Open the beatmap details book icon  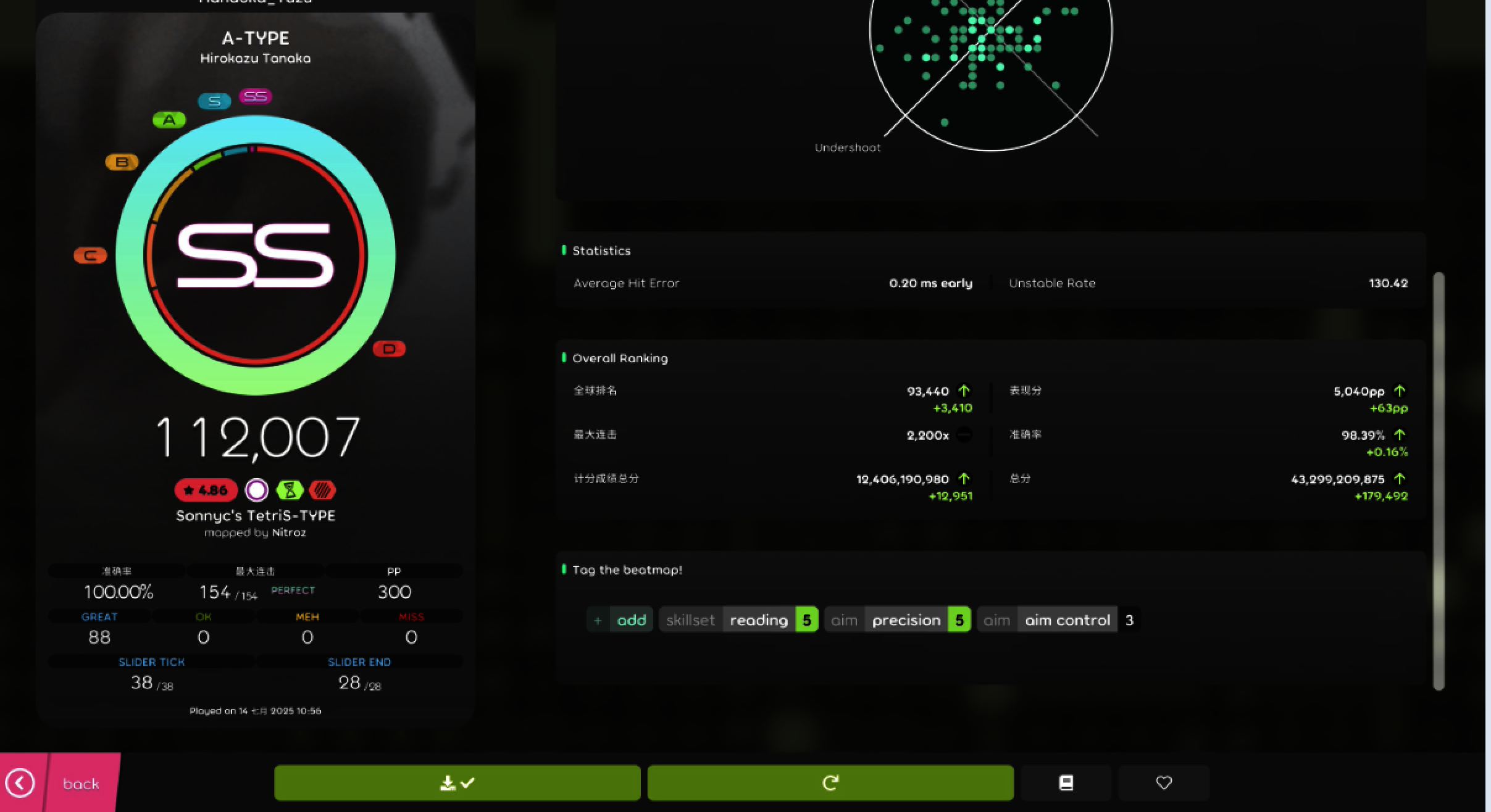[x=1066, y=783]
